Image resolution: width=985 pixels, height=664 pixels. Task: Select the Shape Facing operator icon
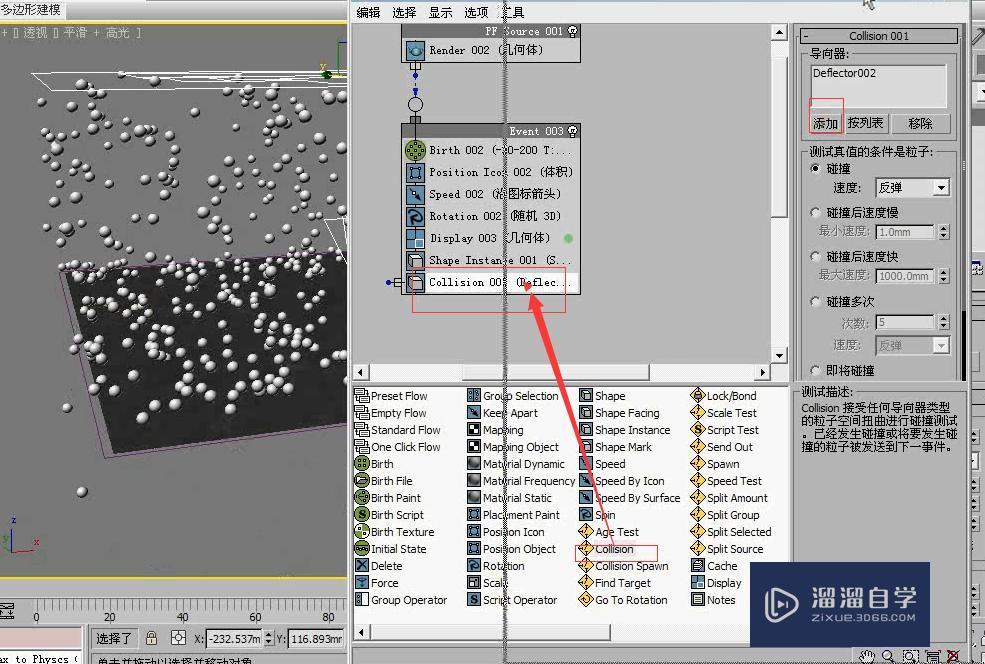[x=586, y=413]
